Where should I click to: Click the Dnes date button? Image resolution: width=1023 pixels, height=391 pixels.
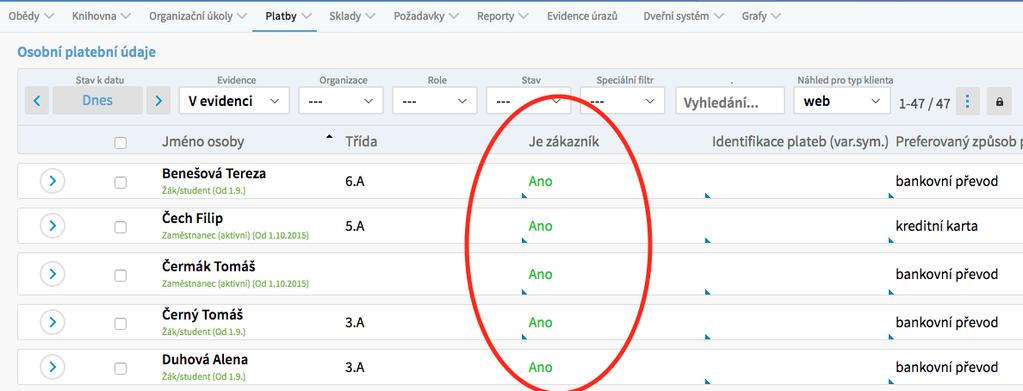97,101
